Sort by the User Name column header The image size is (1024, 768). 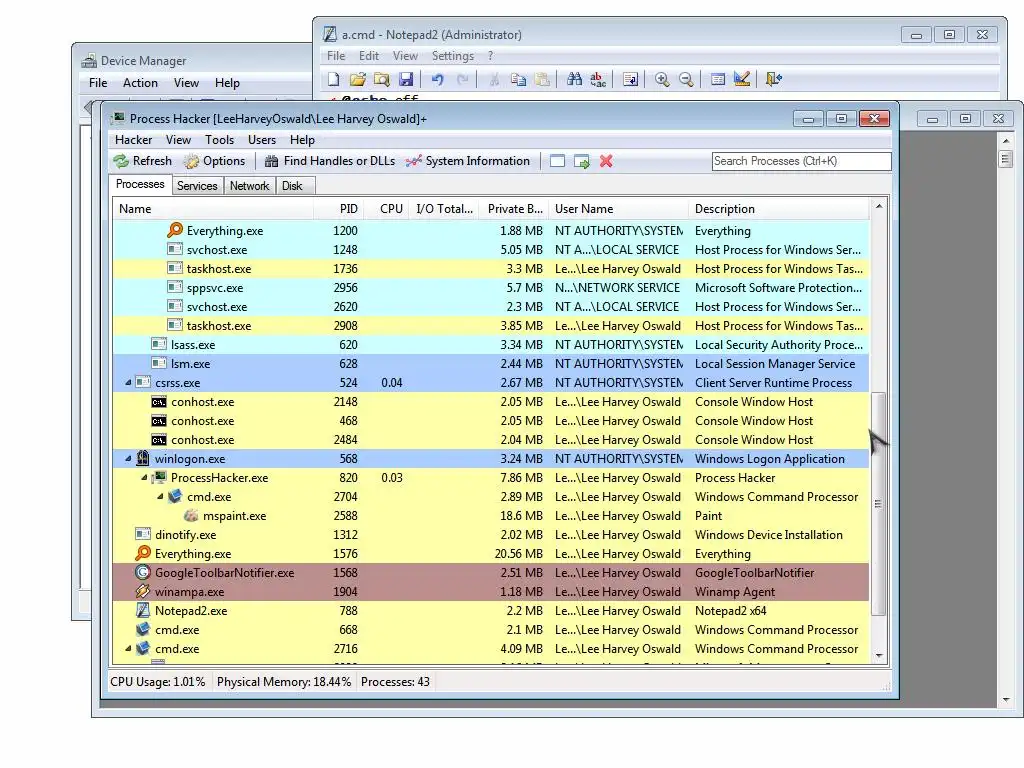click(x=619, y=209)
